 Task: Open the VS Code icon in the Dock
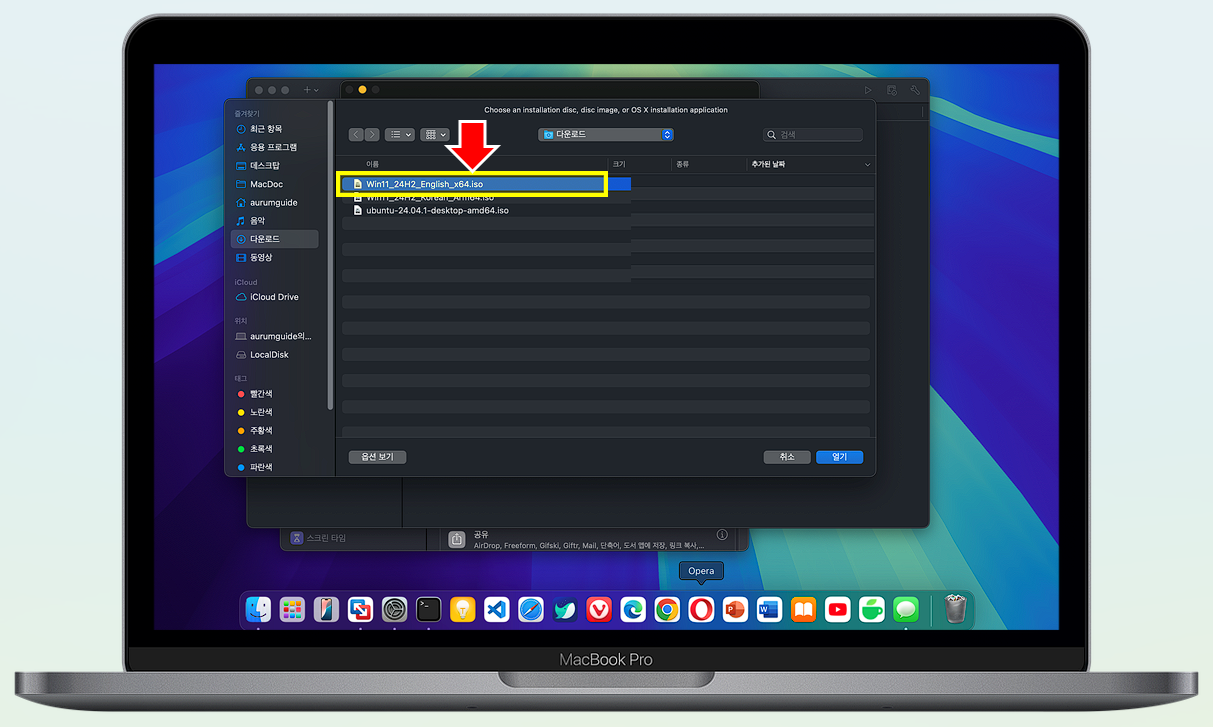pos(496,609)
